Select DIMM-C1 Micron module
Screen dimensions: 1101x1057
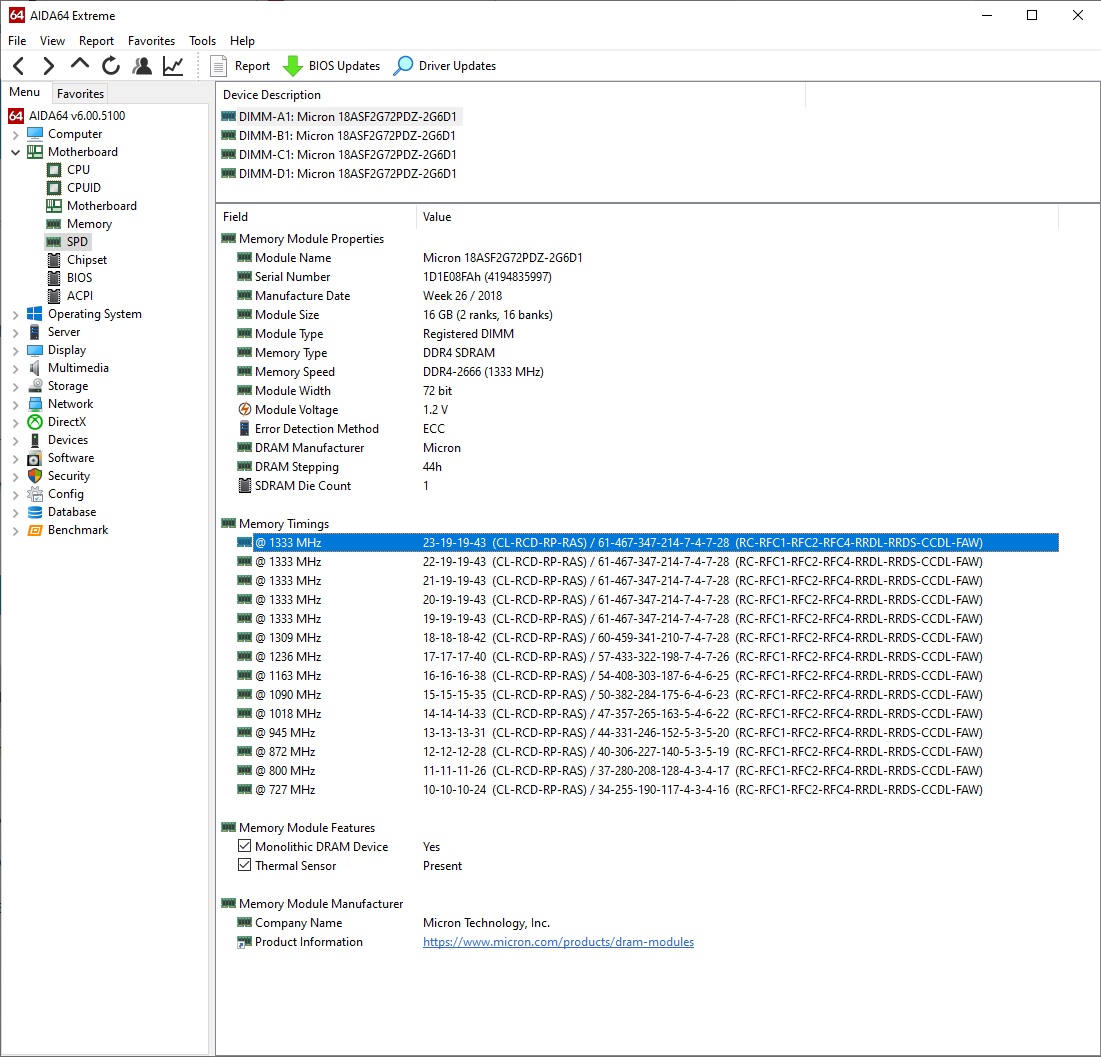pos(339,155)
